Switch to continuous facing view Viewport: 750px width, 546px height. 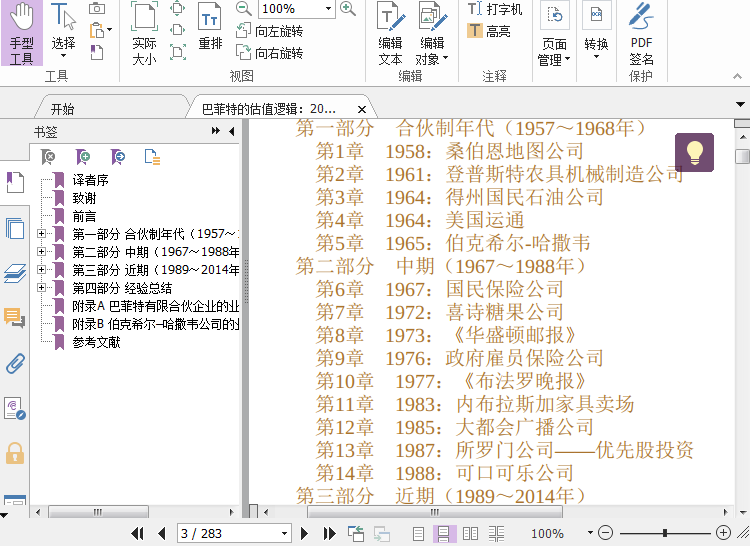496,534
